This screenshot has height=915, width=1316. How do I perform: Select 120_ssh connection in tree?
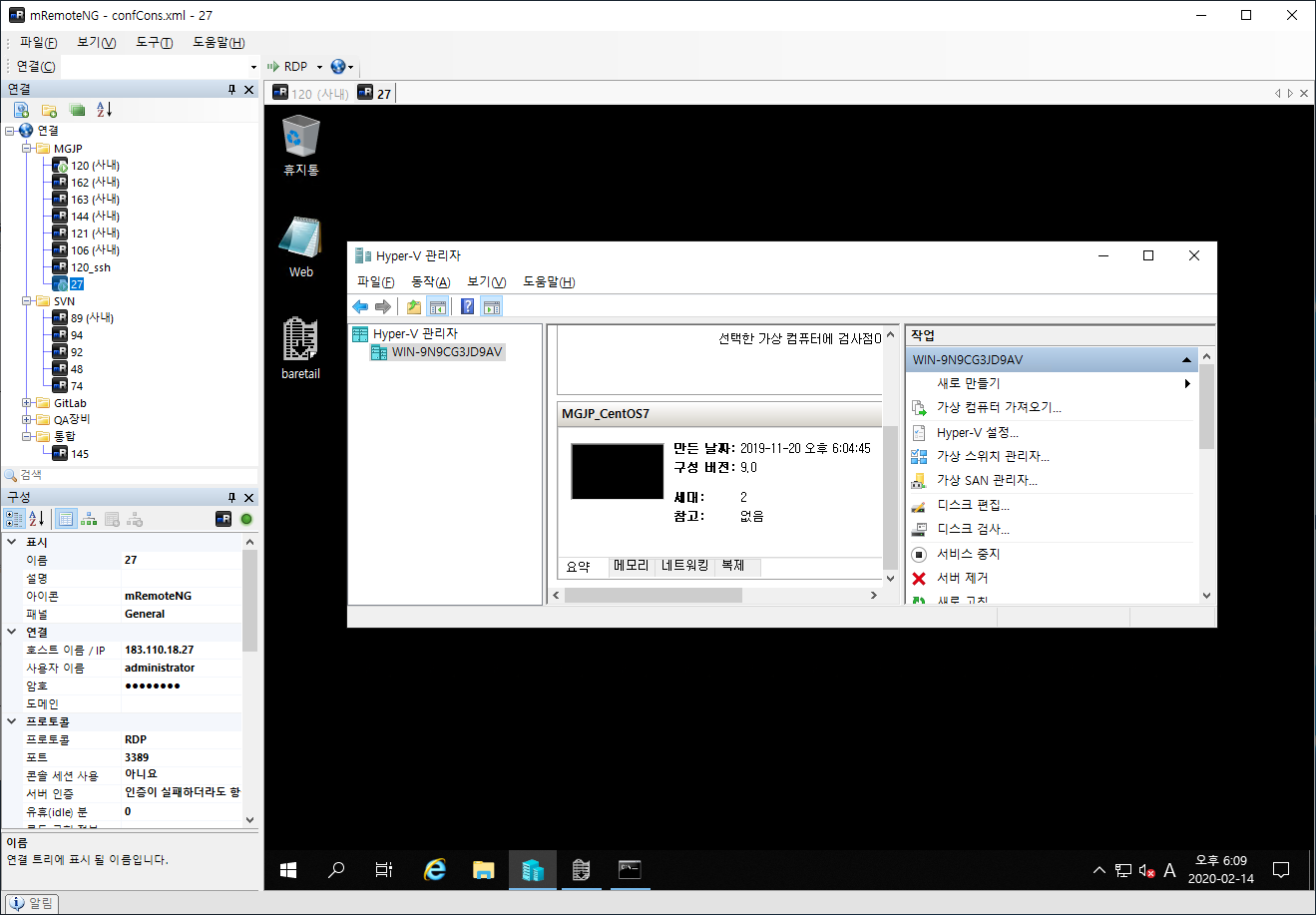pos(91,267)
